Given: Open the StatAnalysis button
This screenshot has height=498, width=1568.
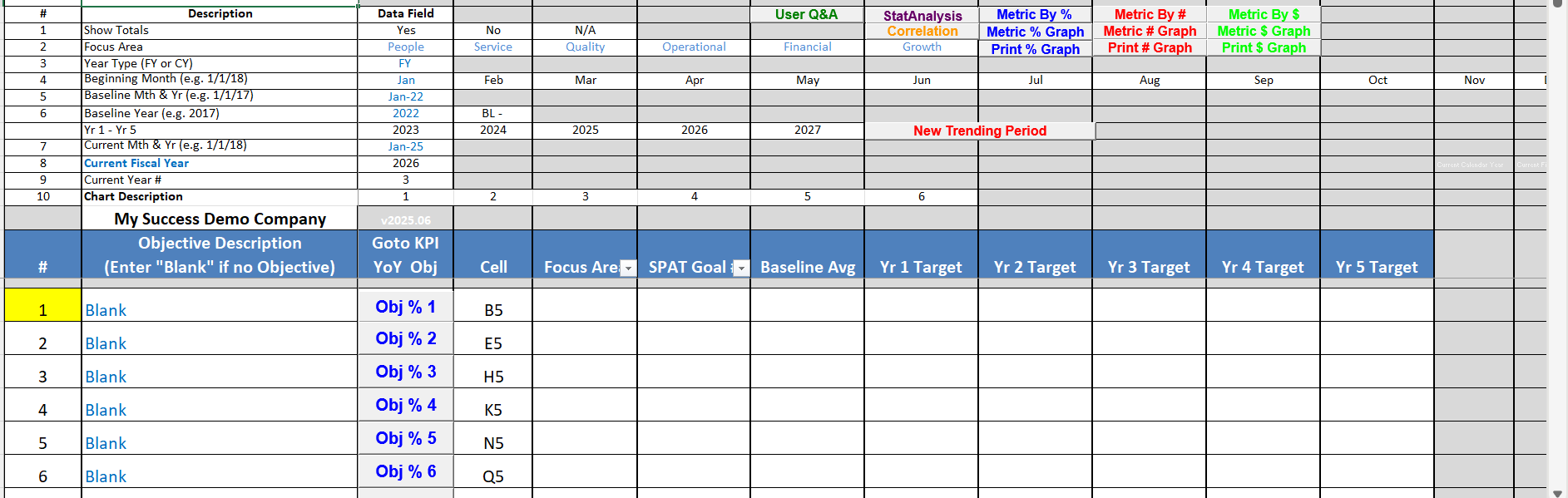Looking at the screenshot, I should click(922, 15).
